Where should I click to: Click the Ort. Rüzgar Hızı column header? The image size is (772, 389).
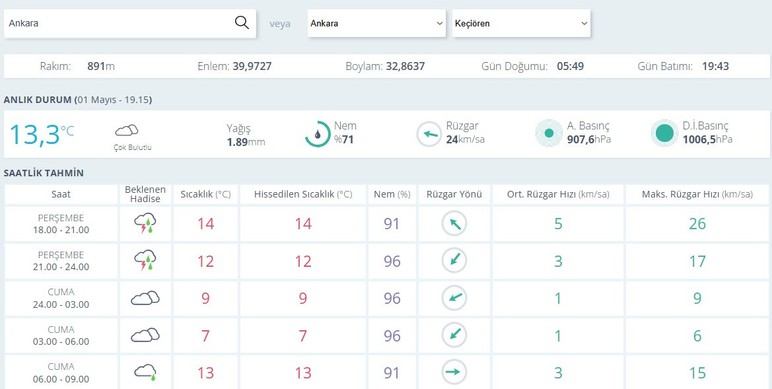558,194
